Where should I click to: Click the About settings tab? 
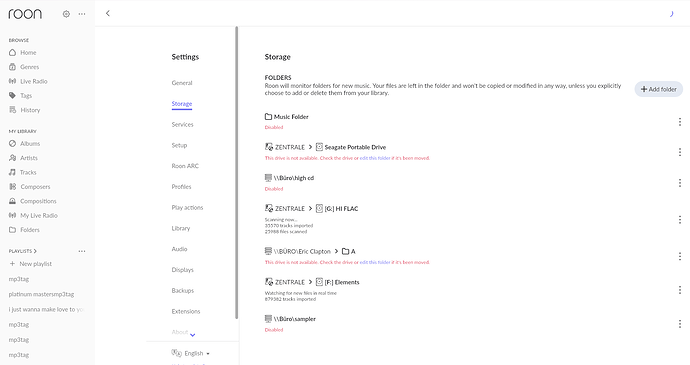(180, 332)
